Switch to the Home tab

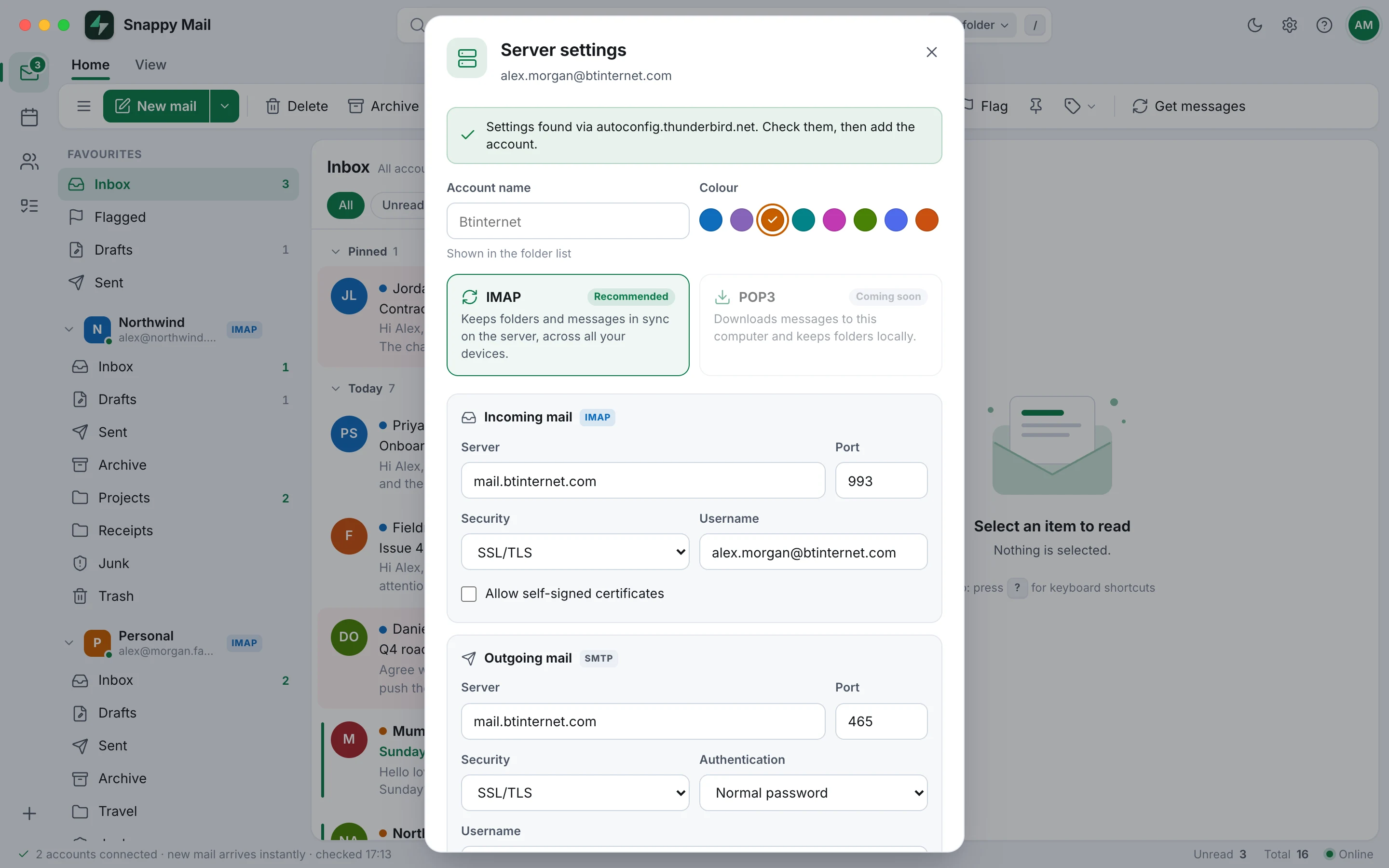click(90, 65)
